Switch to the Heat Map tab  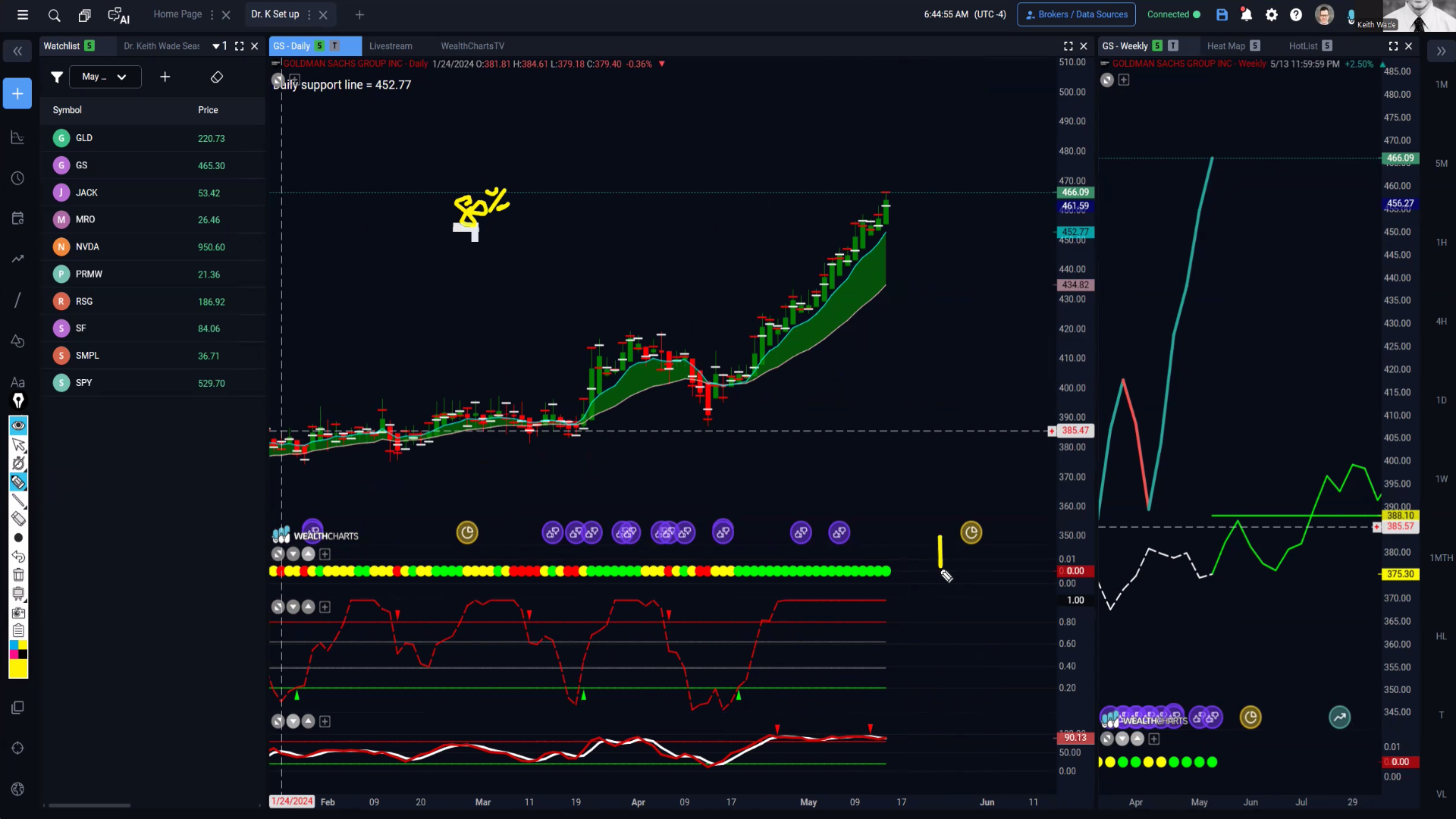coord(1226,45)
